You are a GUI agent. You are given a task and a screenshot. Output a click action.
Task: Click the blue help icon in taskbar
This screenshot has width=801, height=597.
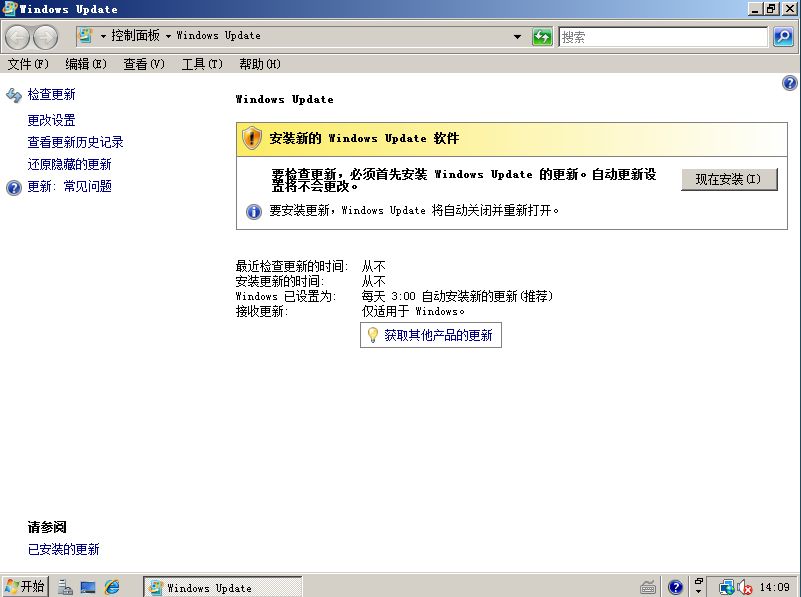[x=675, y=587]
